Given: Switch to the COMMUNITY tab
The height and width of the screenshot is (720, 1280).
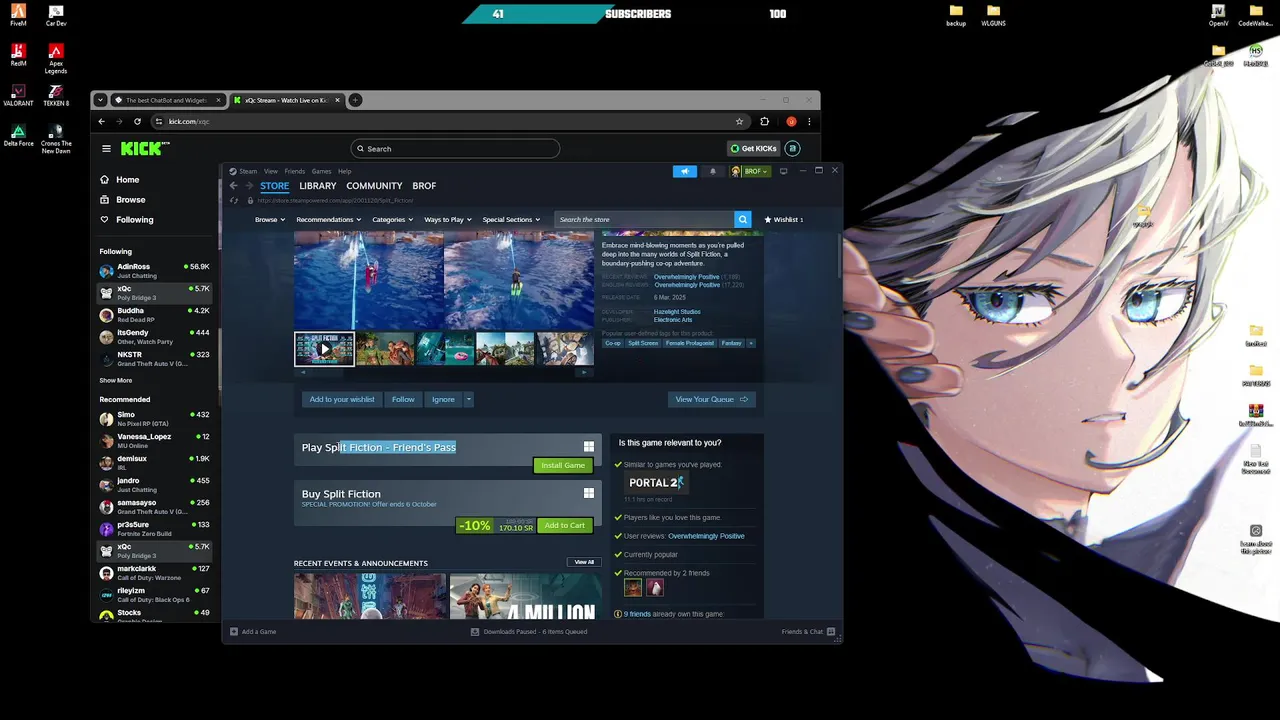Looking at the screenshot, I should pos(374,186).
